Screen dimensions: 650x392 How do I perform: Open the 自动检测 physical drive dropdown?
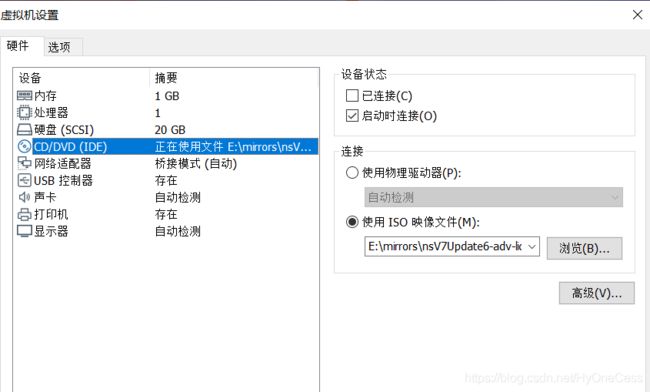[x=493, y=197]
